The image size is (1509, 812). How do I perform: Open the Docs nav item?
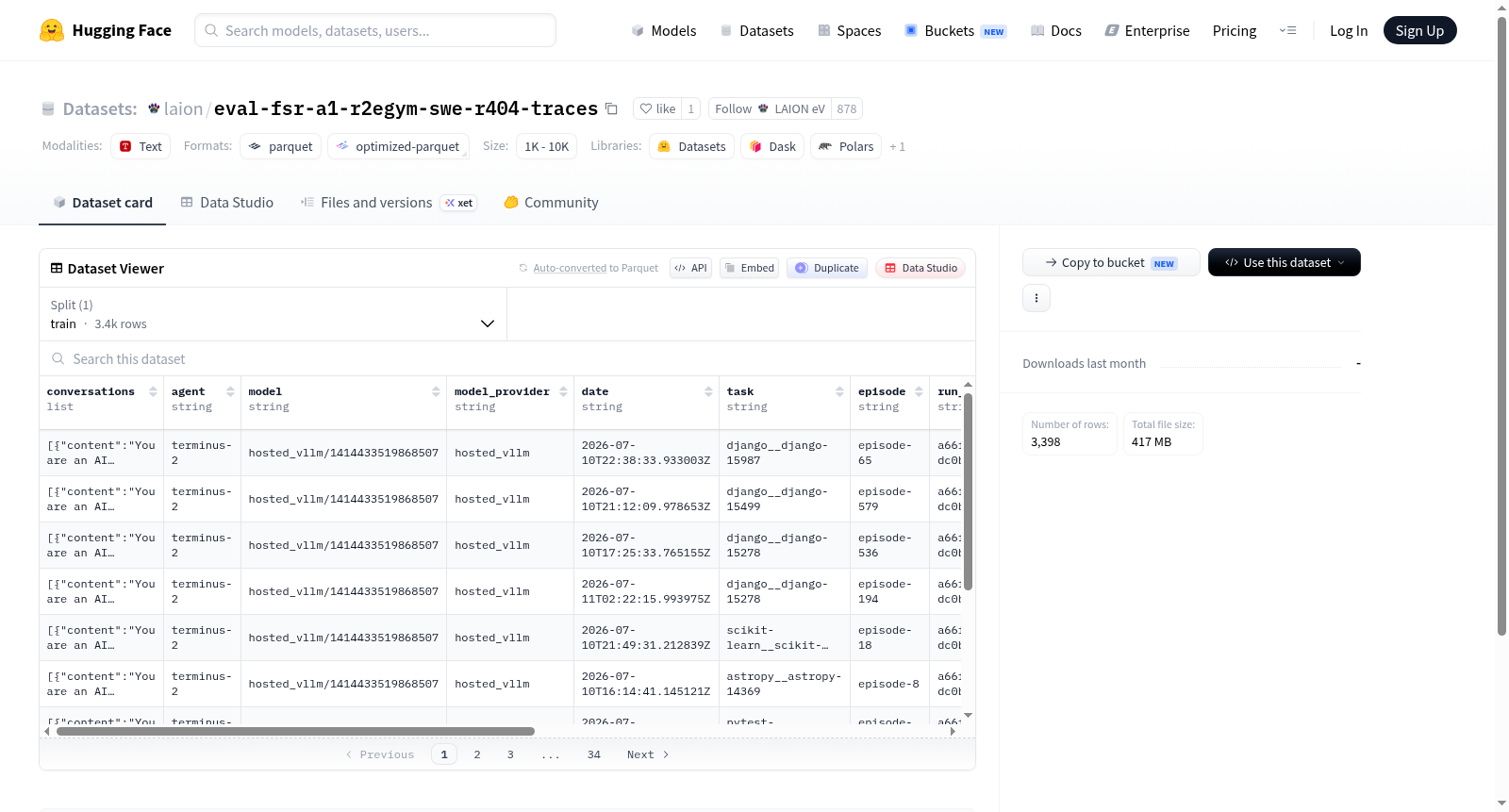point(1056,30)
